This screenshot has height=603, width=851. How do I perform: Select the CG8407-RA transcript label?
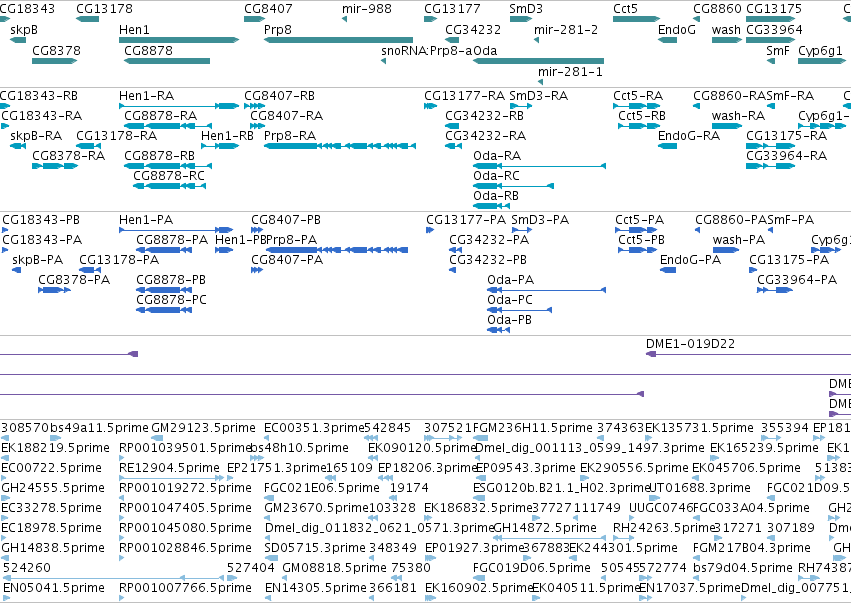(x=286, y=116)
